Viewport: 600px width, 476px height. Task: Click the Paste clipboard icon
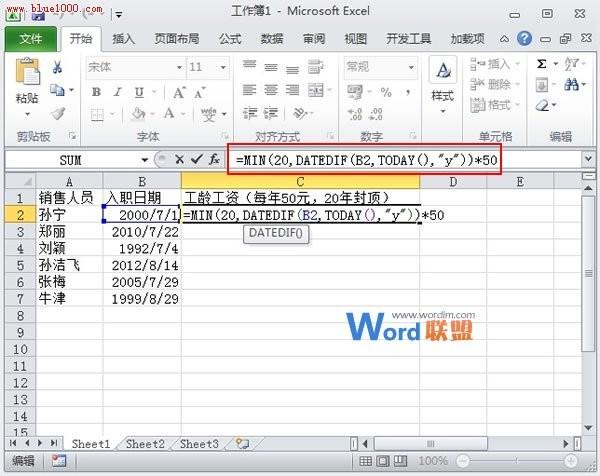(27, 72)
